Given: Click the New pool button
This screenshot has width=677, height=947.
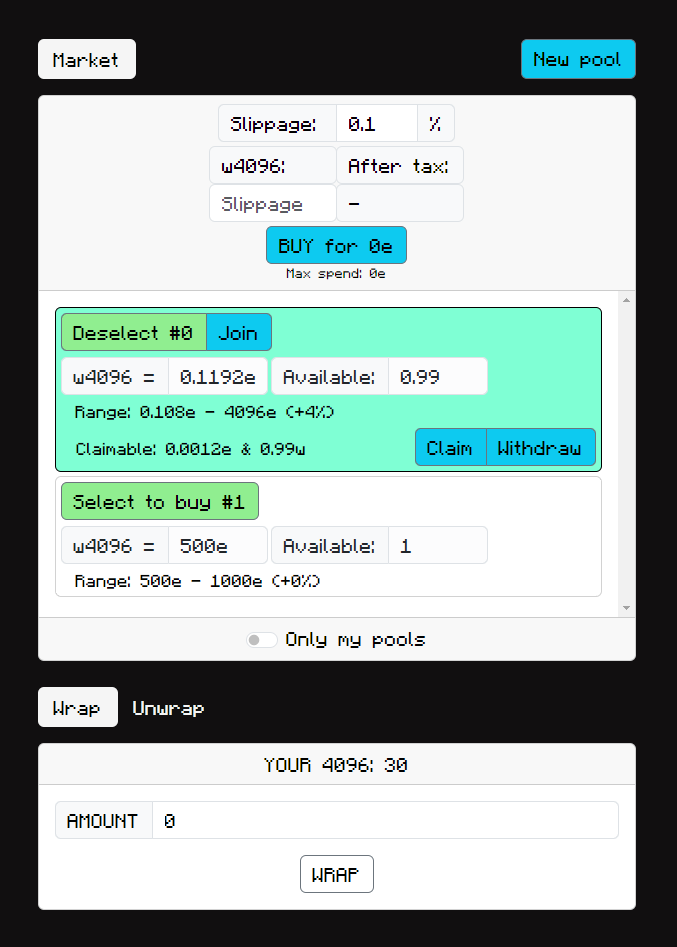Looking at the screenshot, I should (578, 59).
